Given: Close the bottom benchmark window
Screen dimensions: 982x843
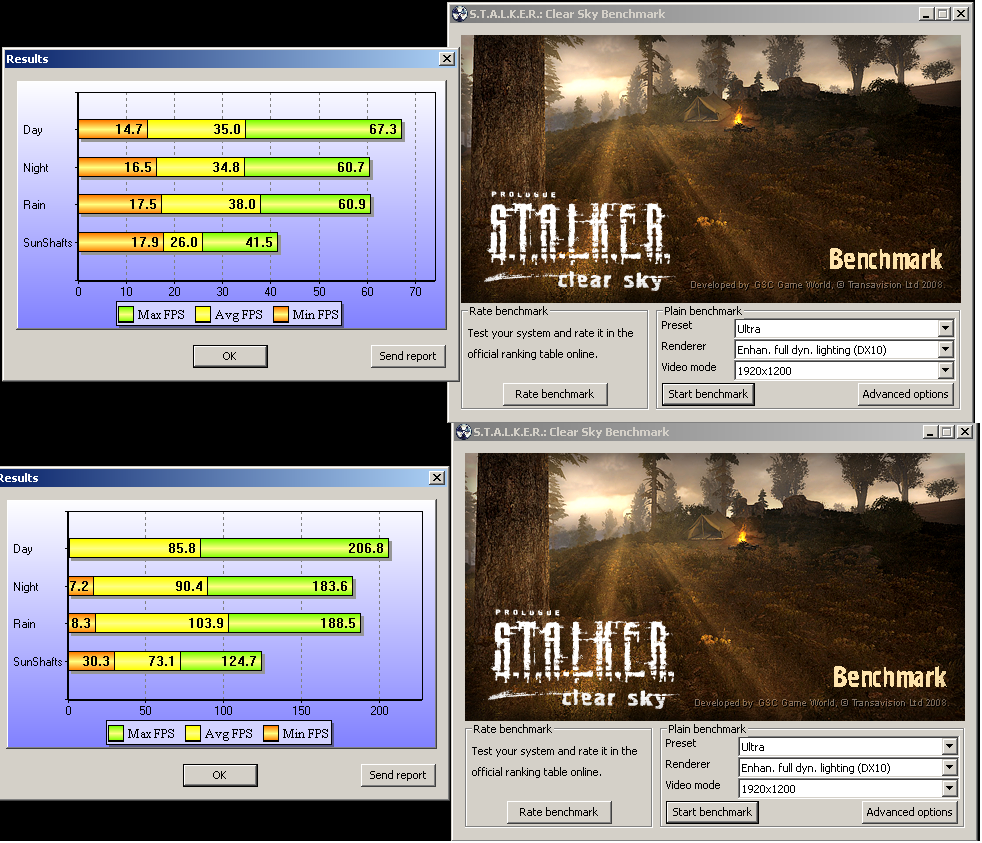Looking at the screenshot, I should click(964, 432).
